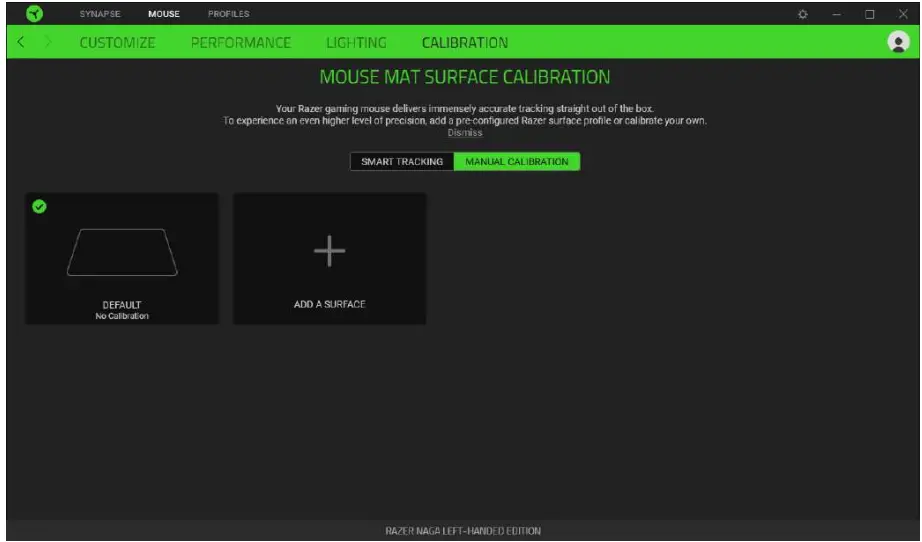
Task: Select the mouse mat outline image
Action: click(x=122, y=252)
